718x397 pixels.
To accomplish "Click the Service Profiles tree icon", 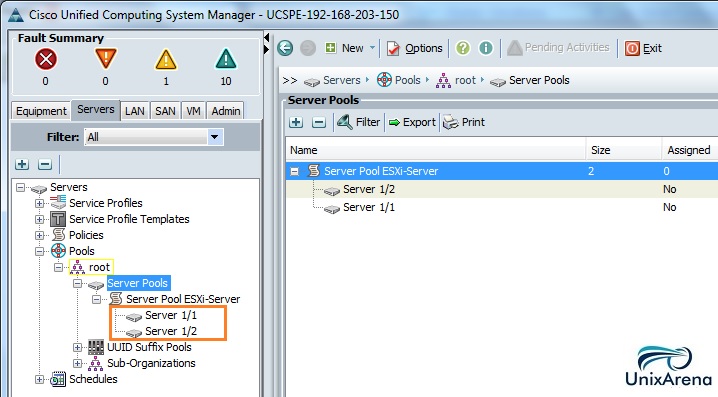I will 58,202.
